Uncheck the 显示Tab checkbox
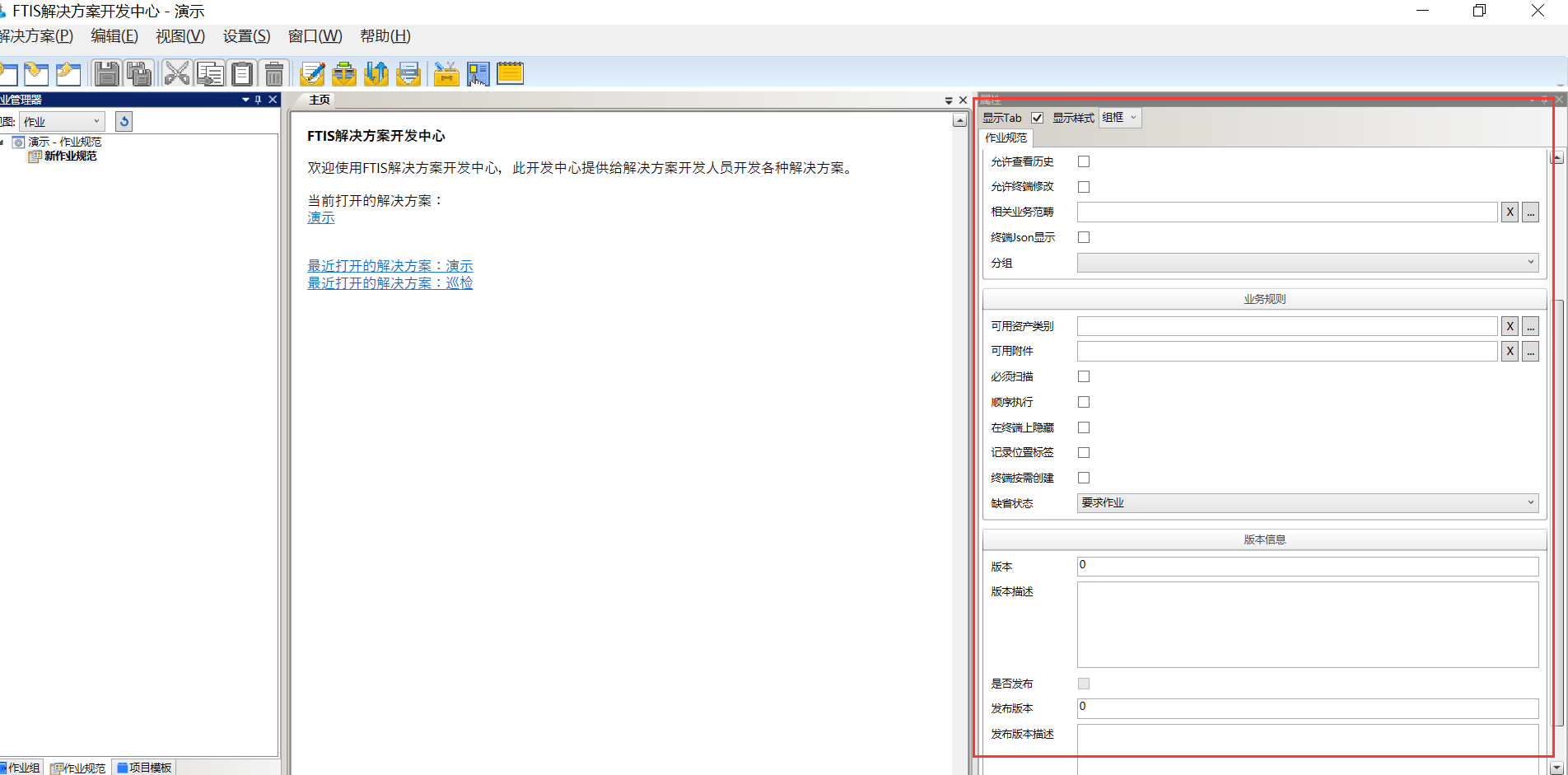 1038,118
